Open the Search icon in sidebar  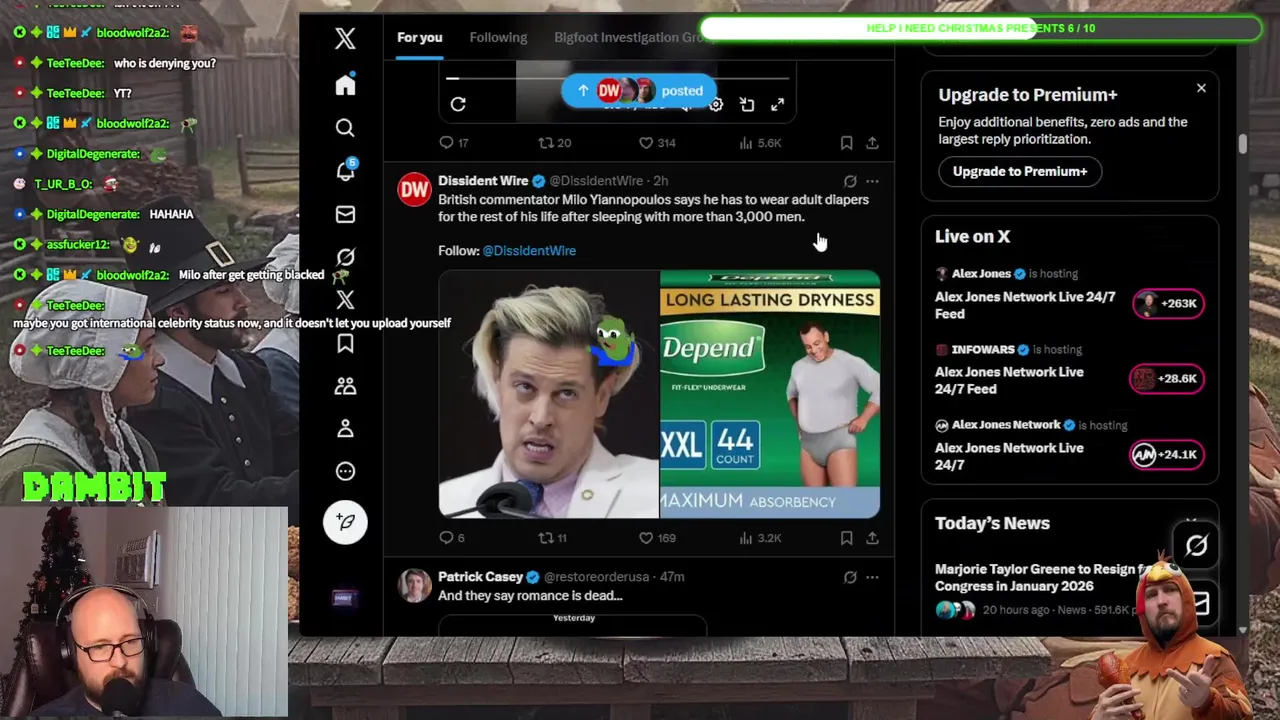tap(345, 128)
